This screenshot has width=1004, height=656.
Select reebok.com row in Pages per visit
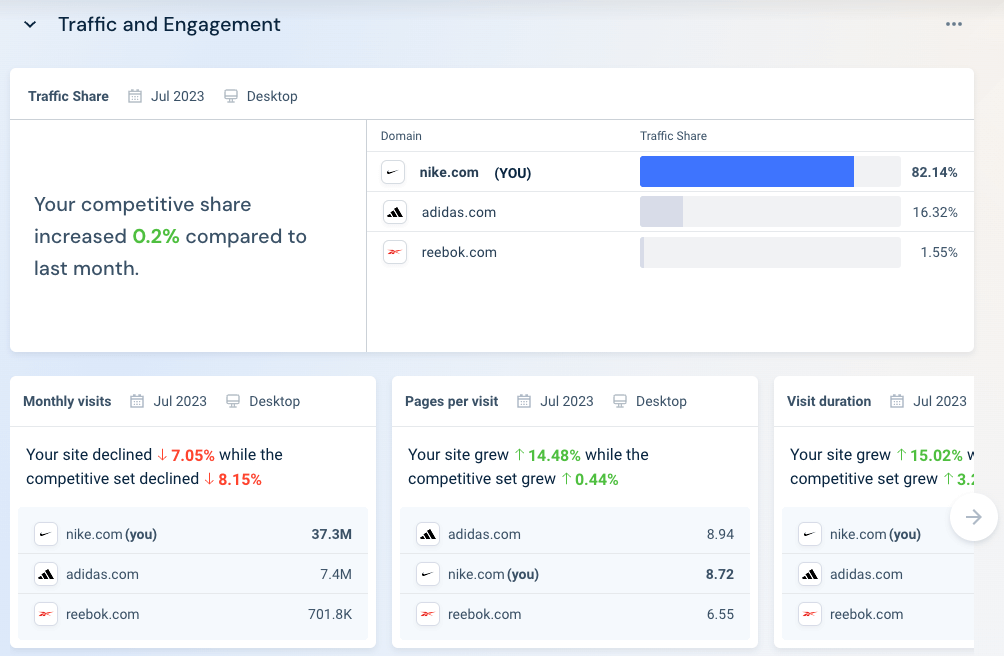coord(575,614)
